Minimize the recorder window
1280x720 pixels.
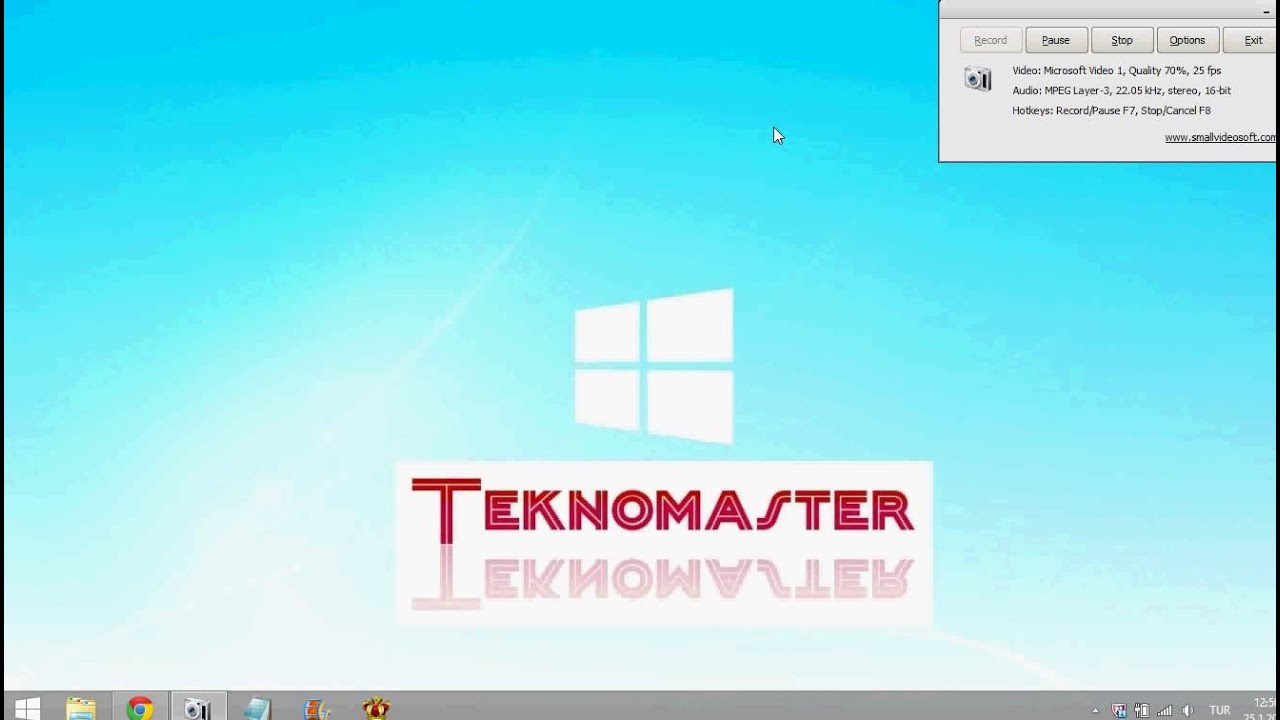1267,10
